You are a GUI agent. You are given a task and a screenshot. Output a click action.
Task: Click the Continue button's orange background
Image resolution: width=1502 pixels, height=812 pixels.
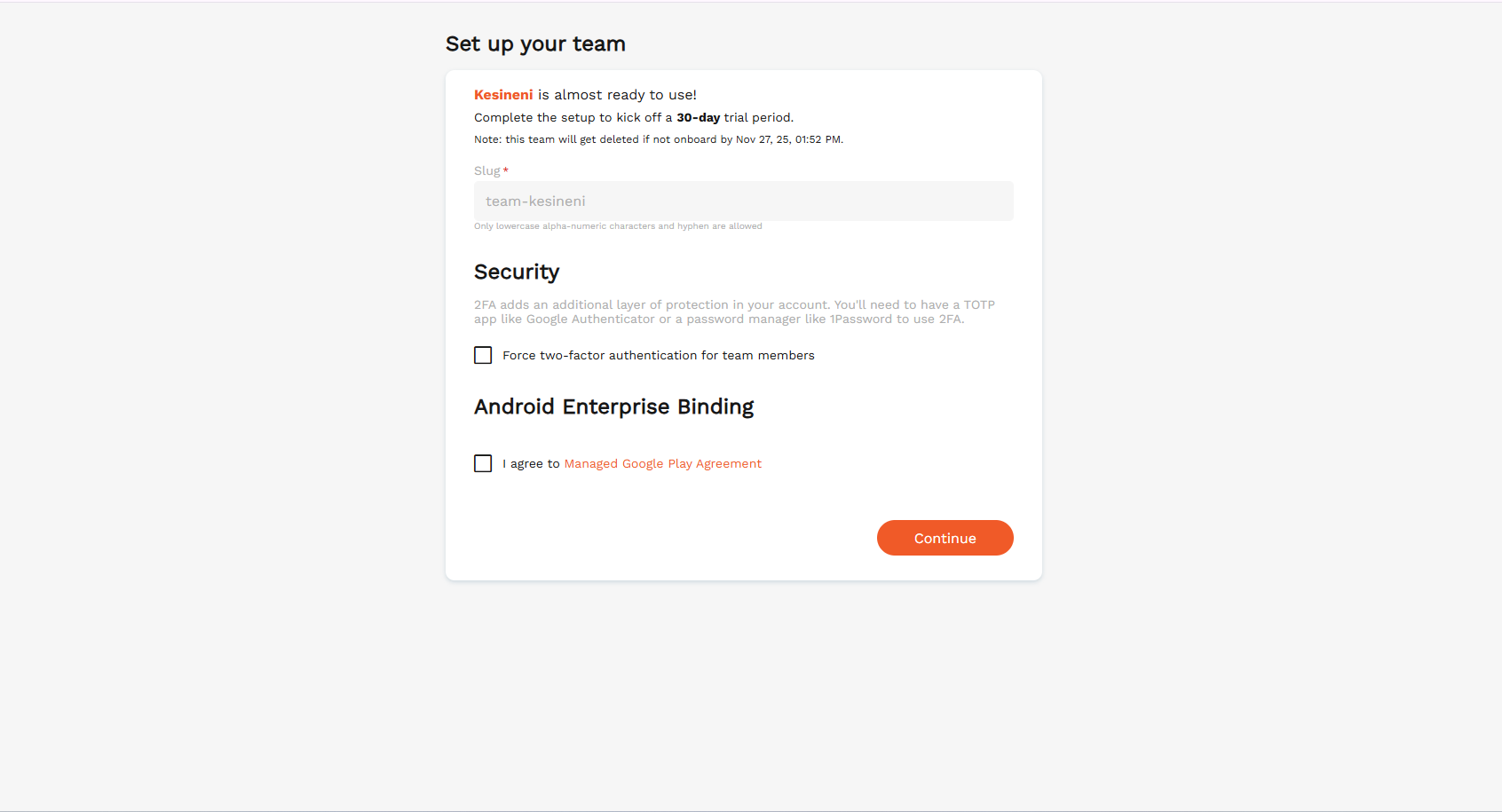coord(945,537)
